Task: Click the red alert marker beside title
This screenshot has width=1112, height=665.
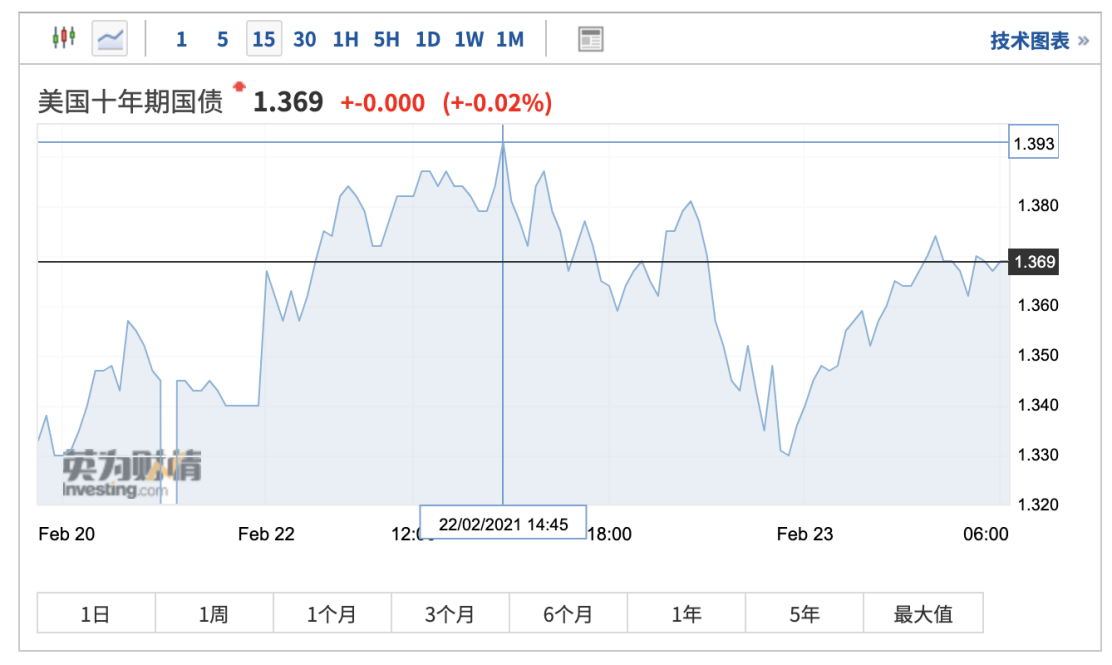Action: coord(239,87)
